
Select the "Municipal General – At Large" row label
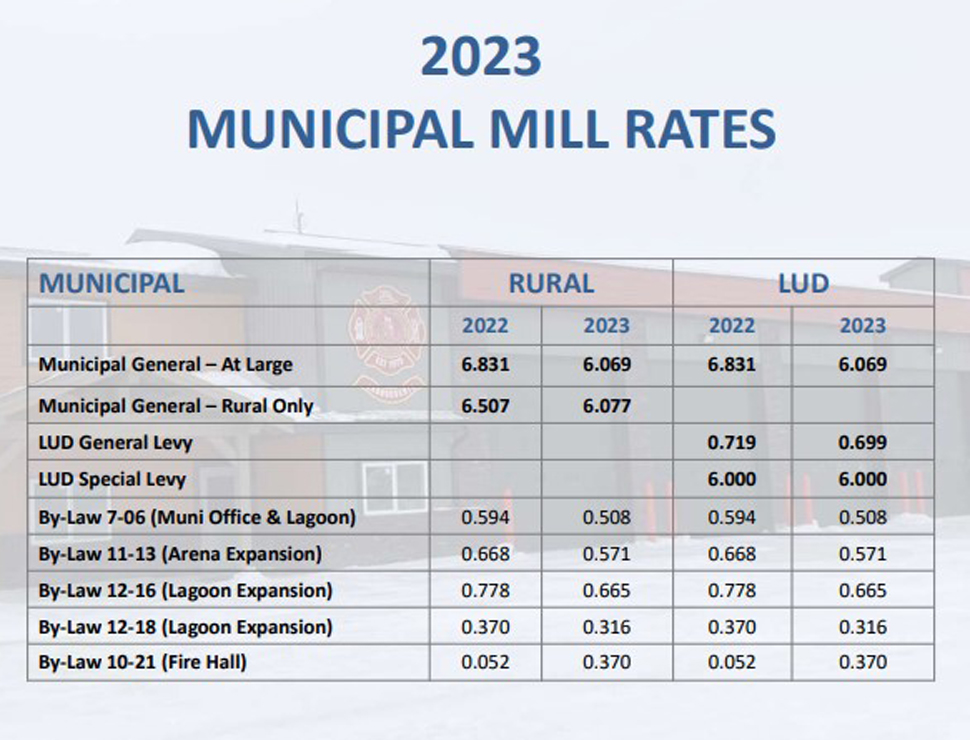166,365
